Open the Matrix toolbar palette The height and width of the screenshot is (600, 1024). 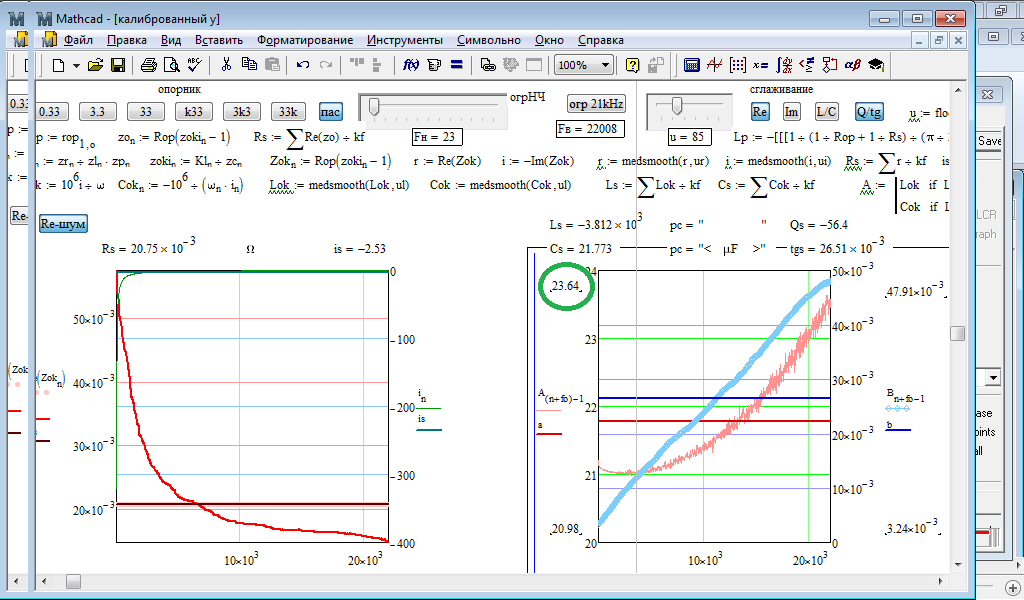tap(738, 65)
